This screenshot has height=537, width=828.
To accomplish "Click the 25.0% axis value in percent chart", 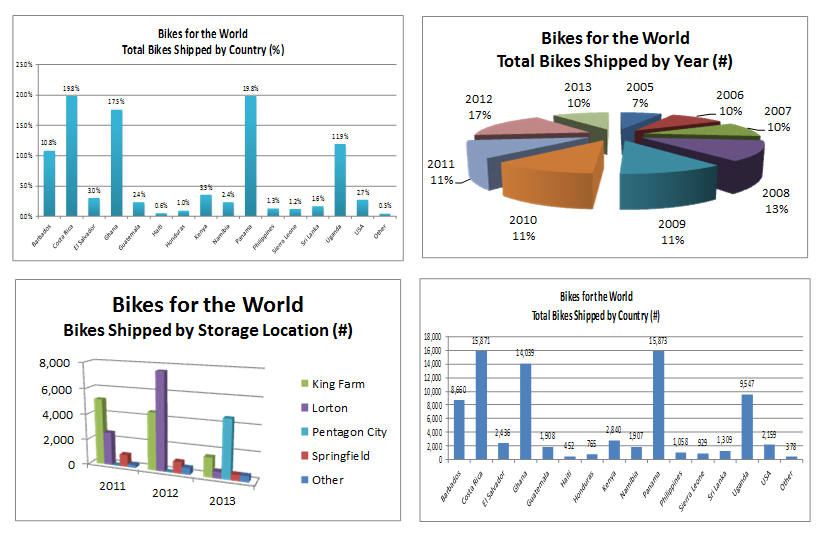I will 24,64.
